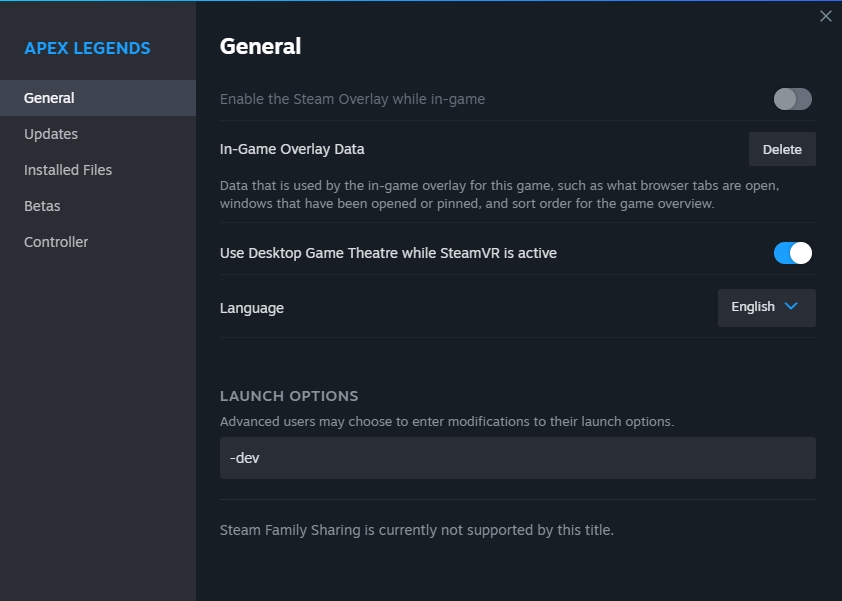Image resolution: width=842 pixels, height=601 pixels.
Task: Click the 'Enable the Steam Overlay' label
Action: [352, 99]
